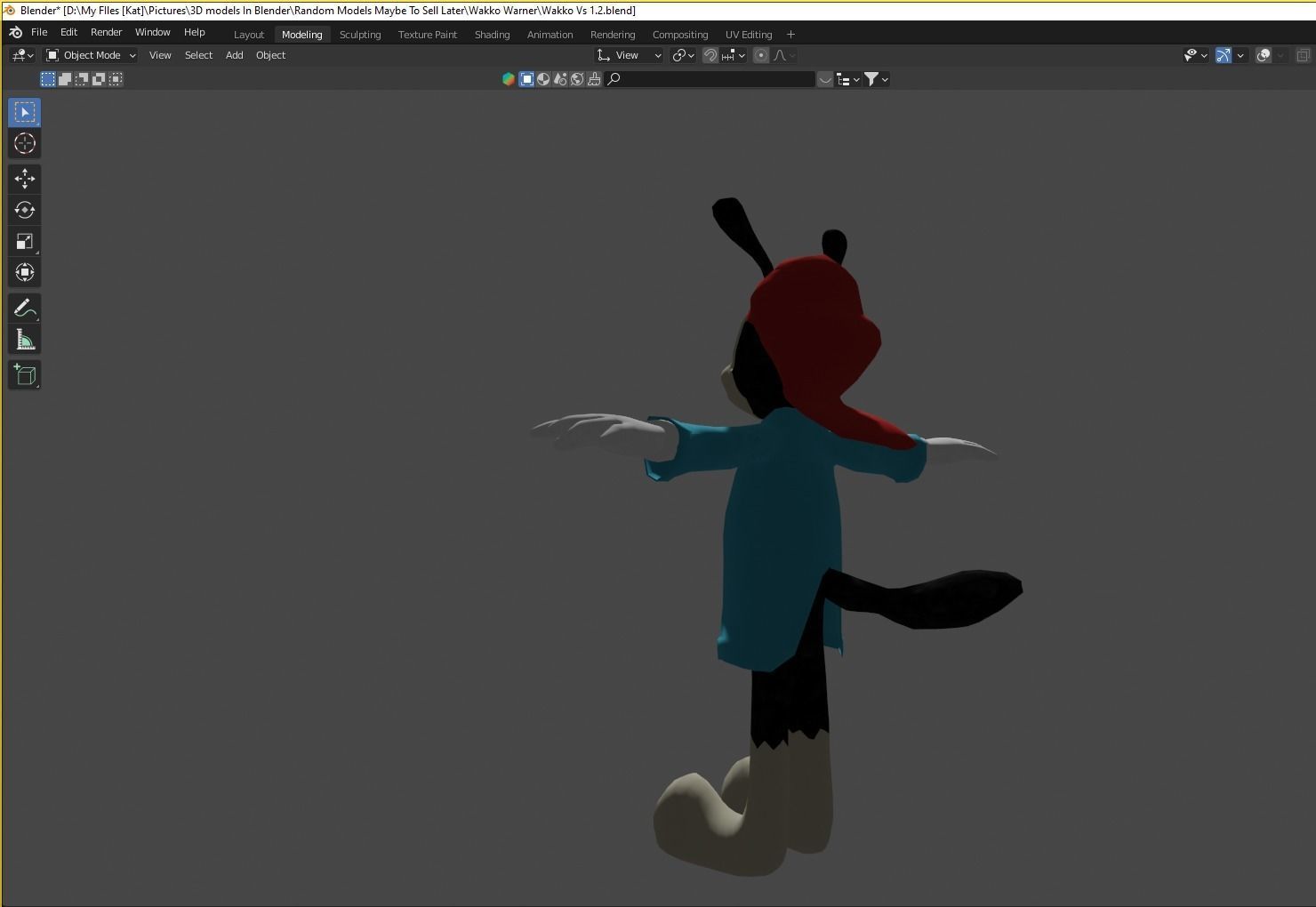Switch to the UV Editing tab
The height and width of the screenshot is (907, 1316).
pyautogui.click(x=749, y=35)
